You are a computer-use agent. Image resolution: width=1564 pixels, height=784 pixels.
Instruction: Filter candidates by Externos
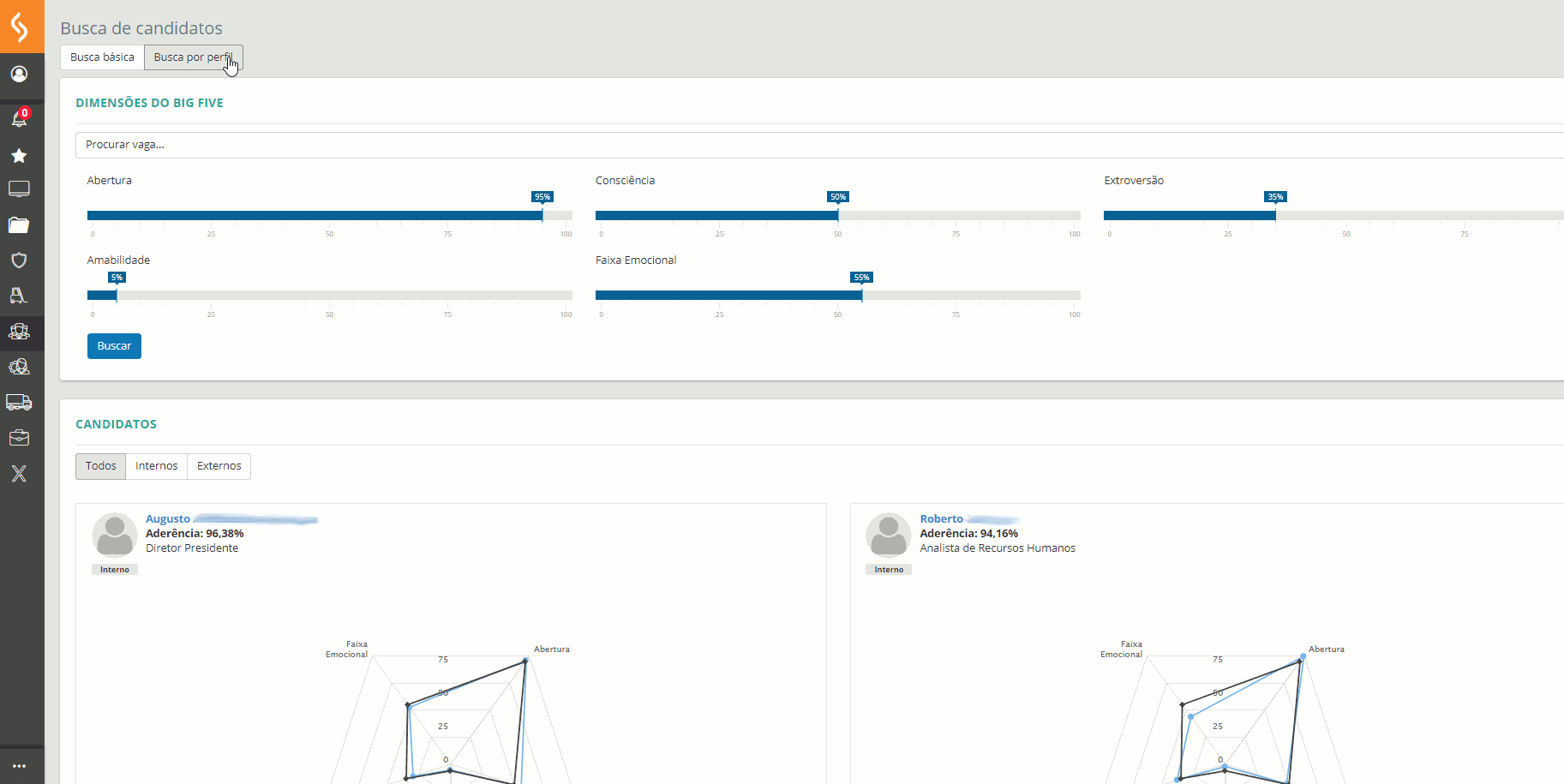(x=219, y=466)
